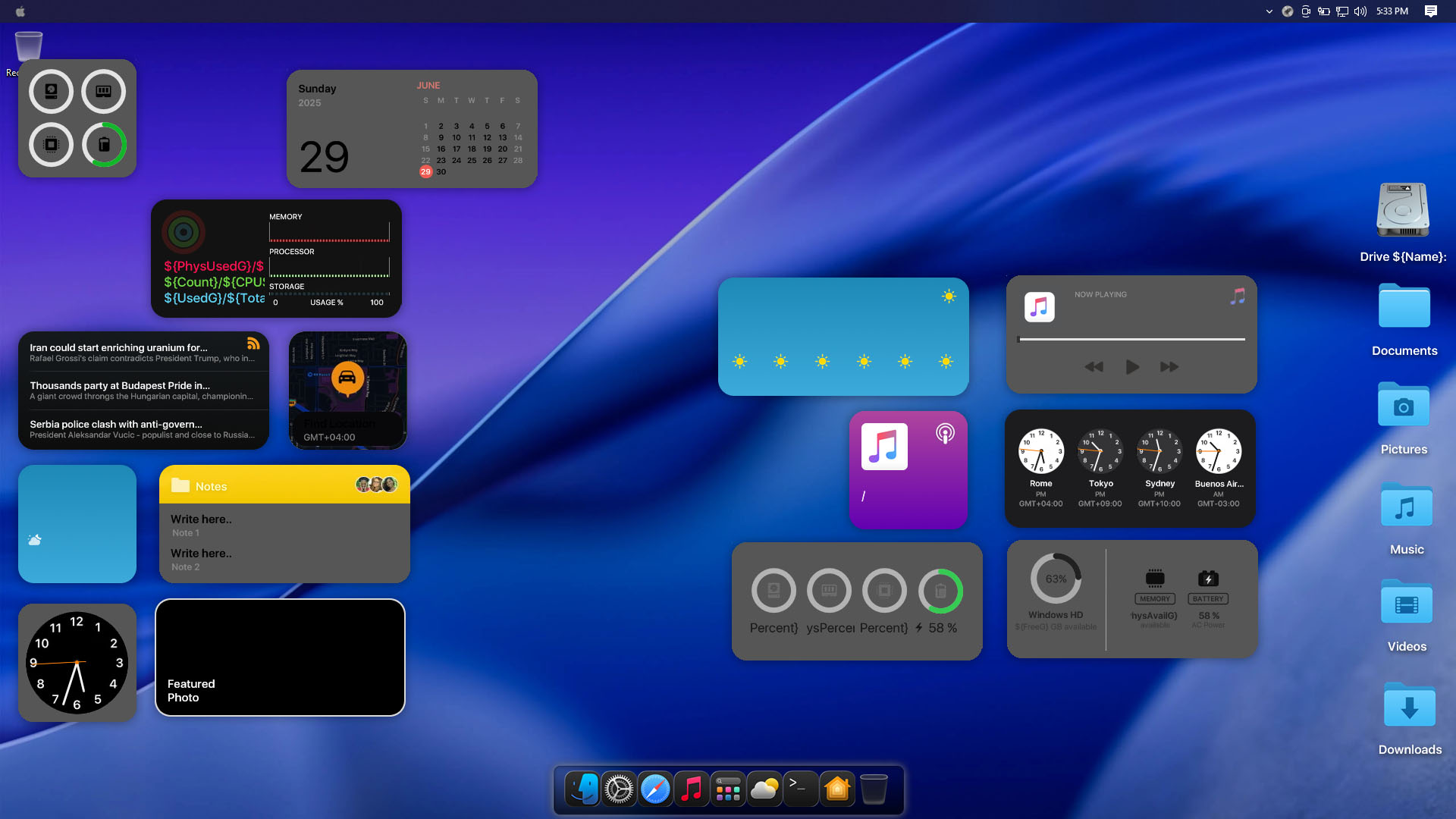Screen dimensions: 1456x819
Task: Skip forward in Now Playing widget
Action: coord(1169,367)
